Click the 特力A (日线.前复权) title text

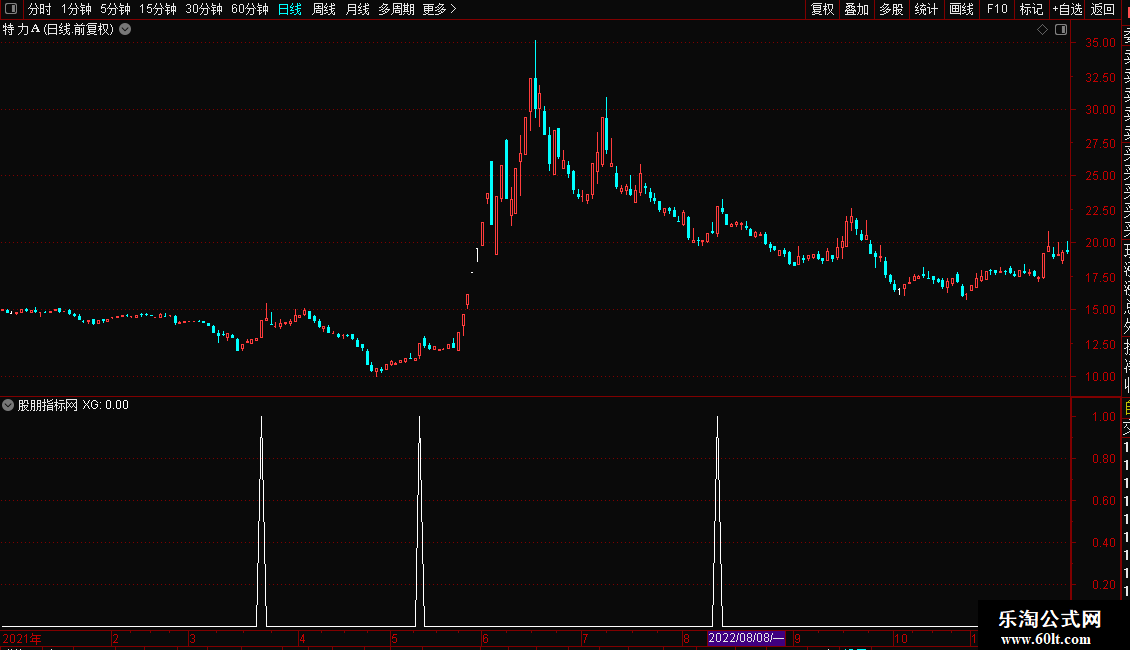click(x=58, y=30)
